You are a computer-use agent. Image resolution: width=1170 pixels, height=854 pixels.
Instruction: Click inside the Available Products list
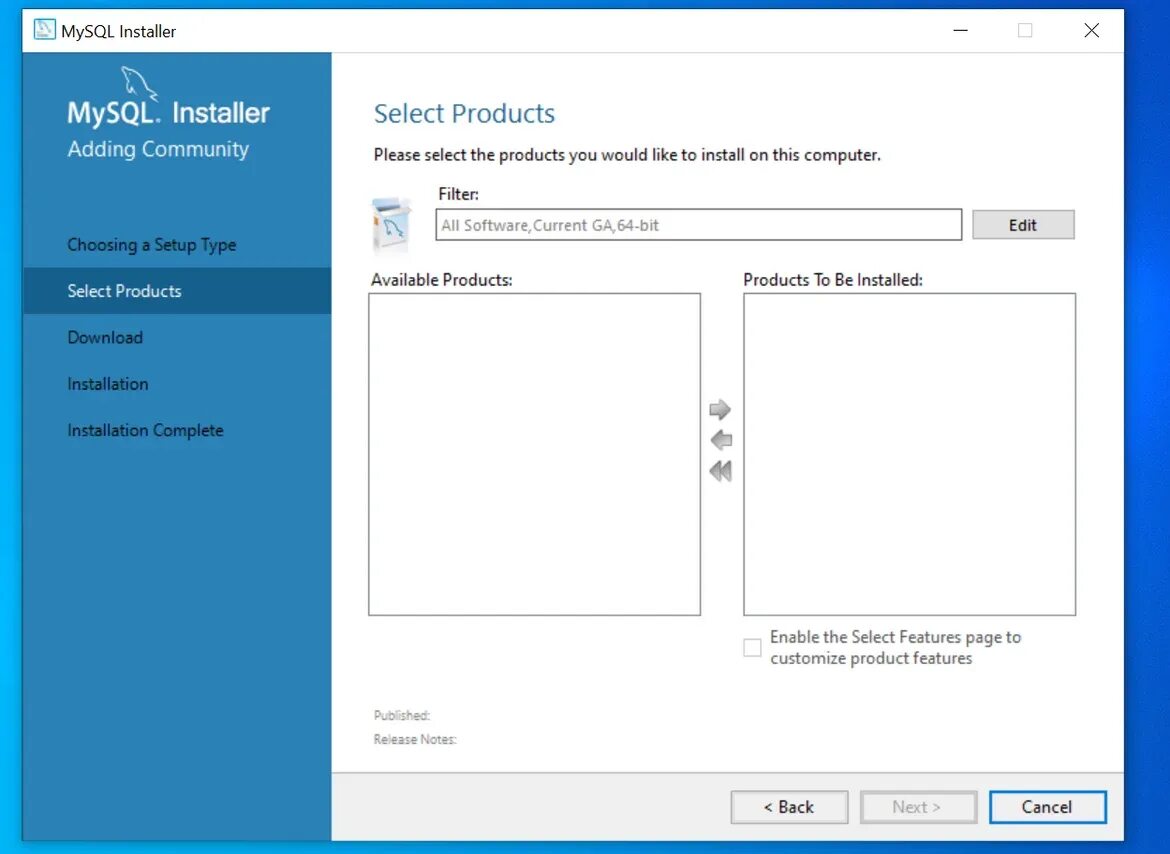coord(534,454)
